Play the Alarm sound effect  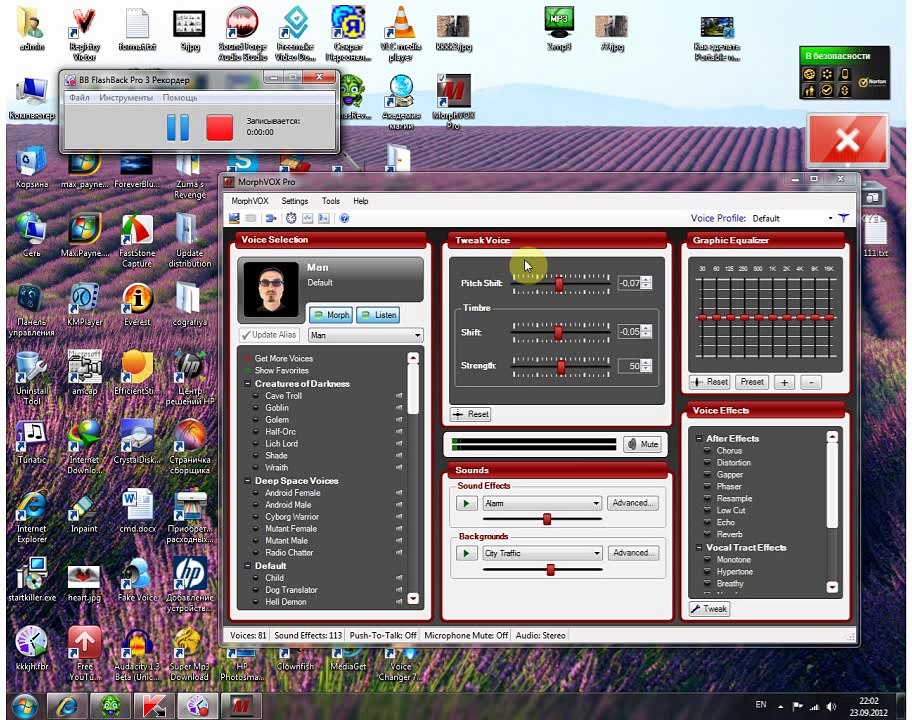[466, 503]
